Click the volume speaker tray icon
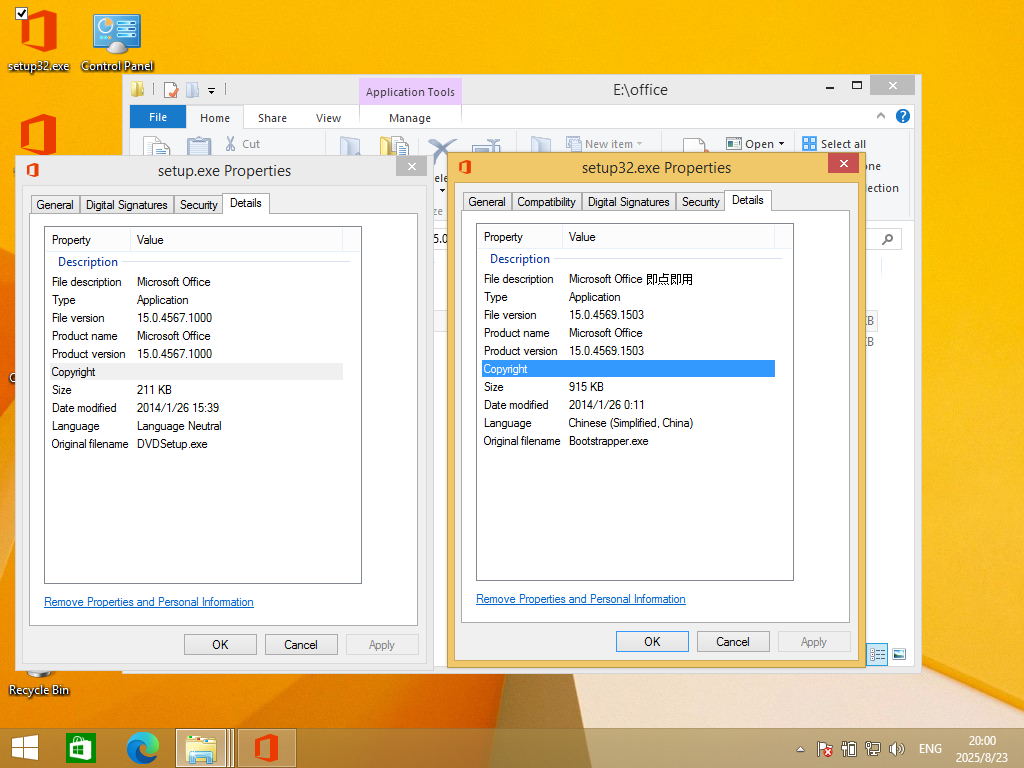 click(896, 749)
